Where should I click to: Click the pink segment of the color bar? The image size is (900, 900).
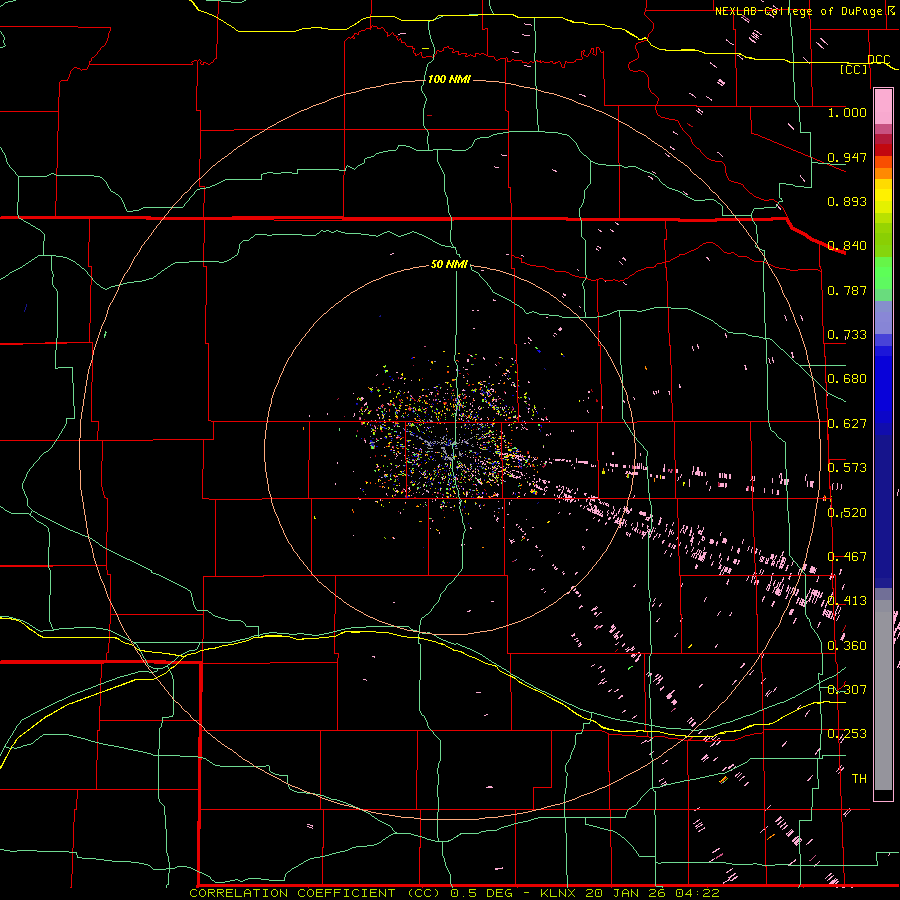pyautogui.click(x=883, y=106)
